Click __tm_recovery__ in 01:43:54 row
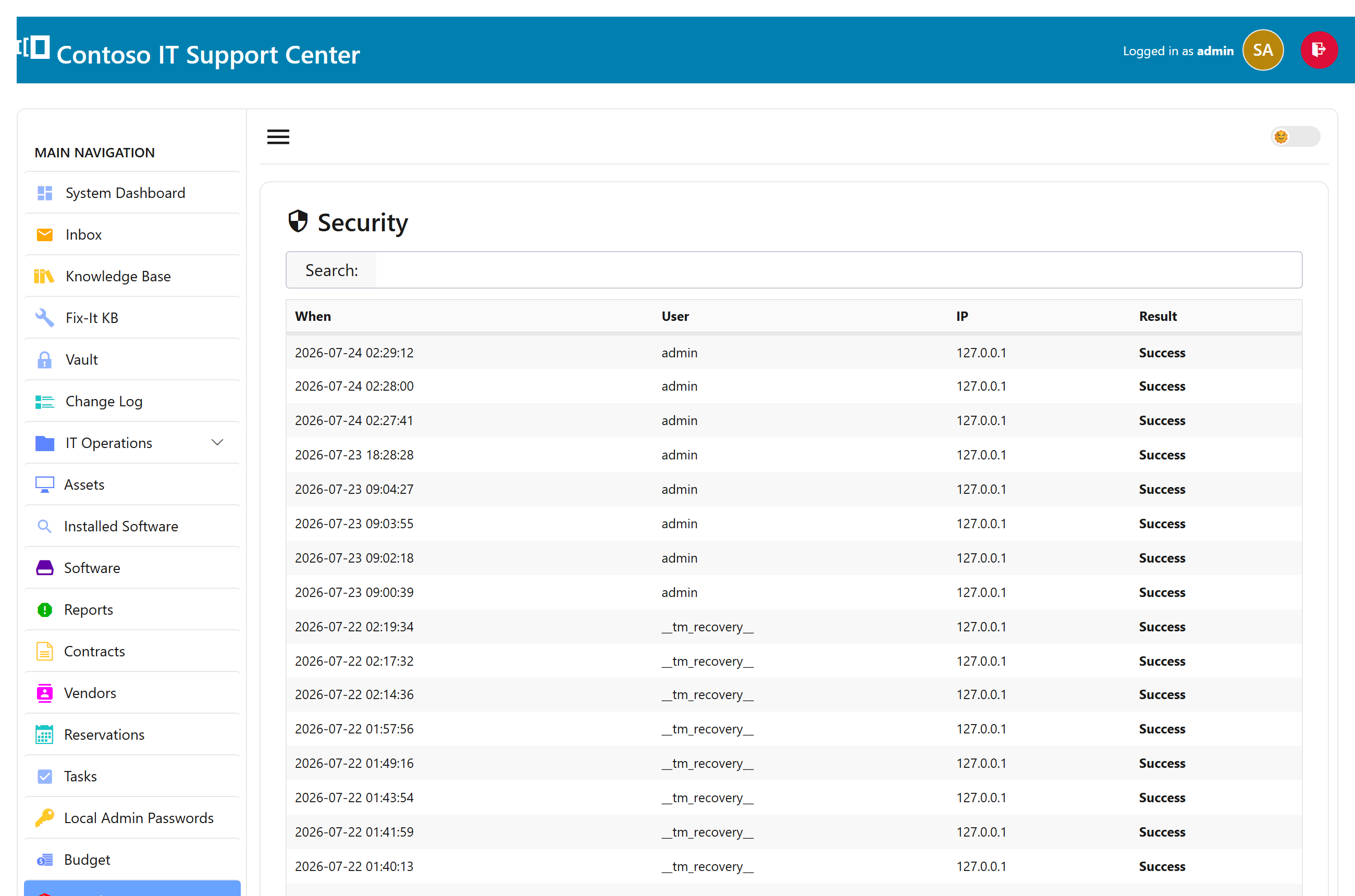 point(707,798)
